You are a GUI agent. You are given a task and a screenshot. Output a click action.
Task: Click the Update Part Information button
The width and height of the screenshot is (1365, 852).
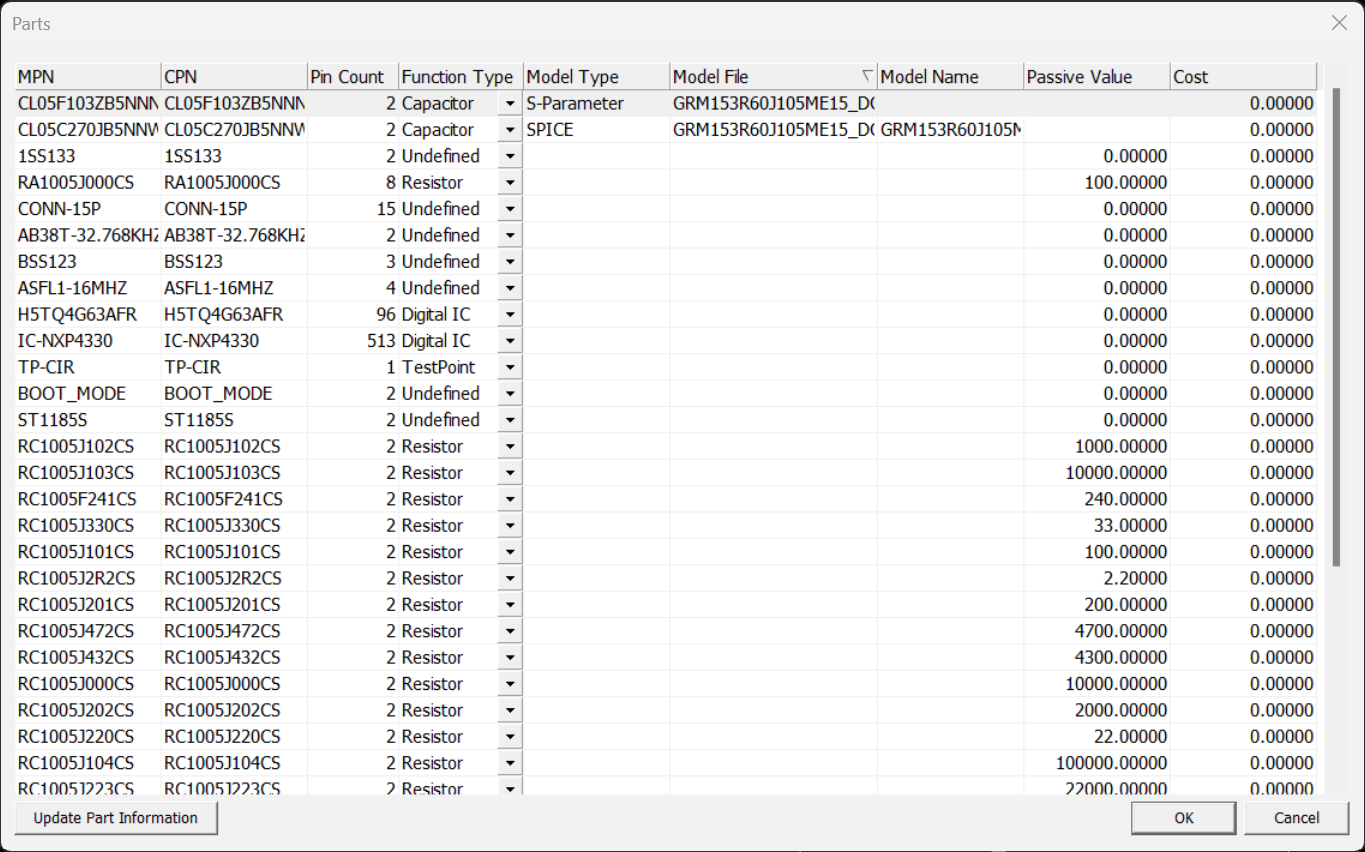coord(116,818)
